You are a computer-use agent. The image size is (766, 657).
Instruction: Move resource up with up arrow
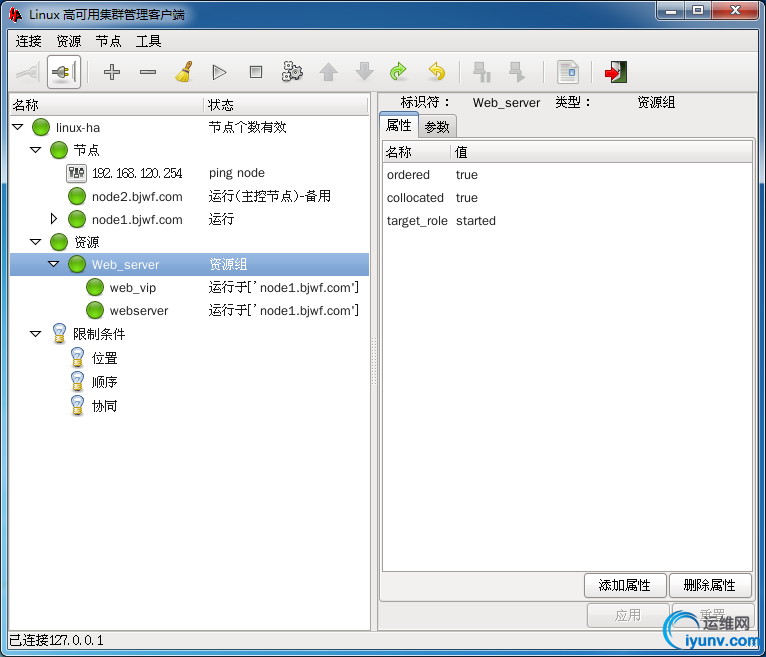(328, 72)
